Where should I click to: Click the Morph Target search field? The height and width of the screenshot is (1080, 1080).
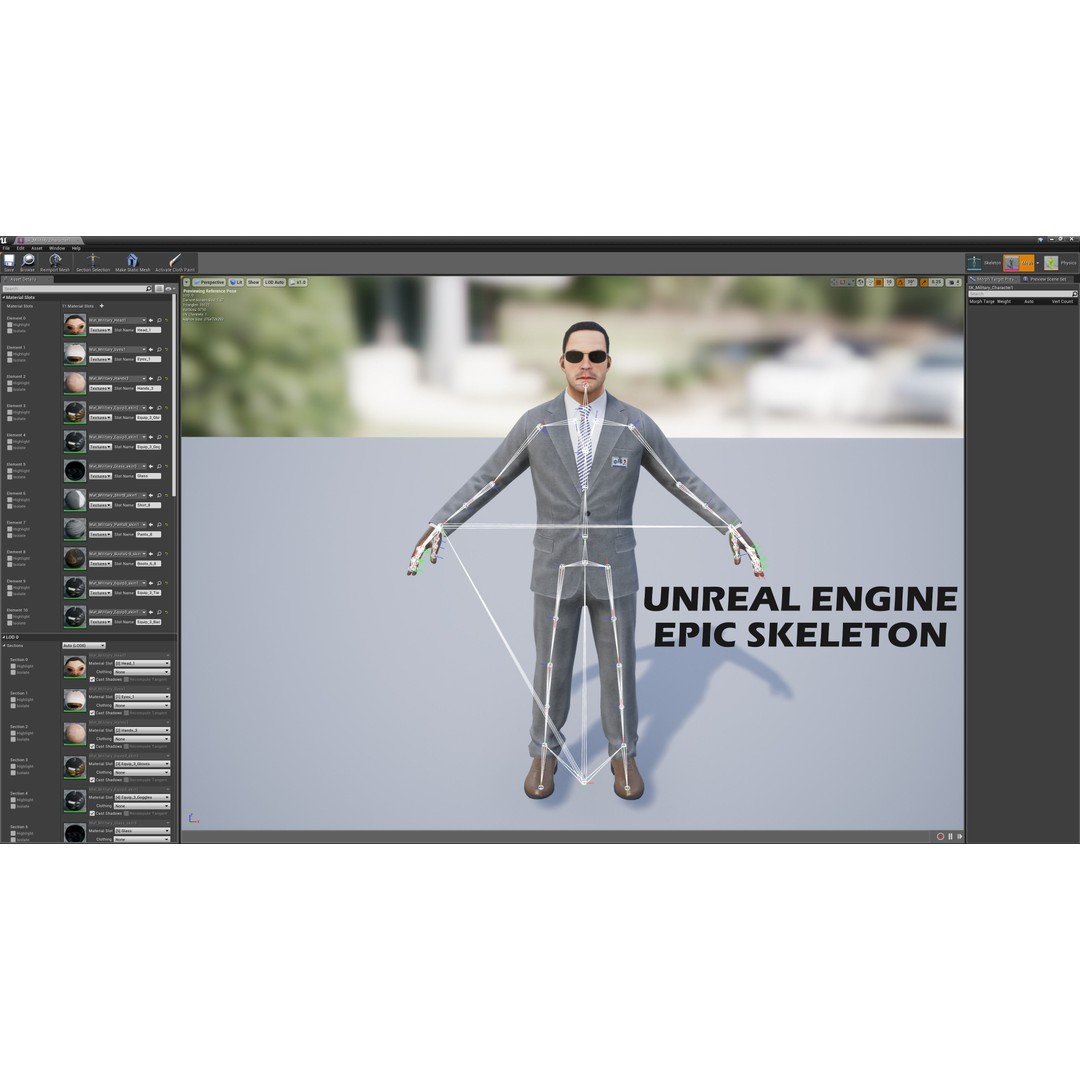click(1022, 294)
